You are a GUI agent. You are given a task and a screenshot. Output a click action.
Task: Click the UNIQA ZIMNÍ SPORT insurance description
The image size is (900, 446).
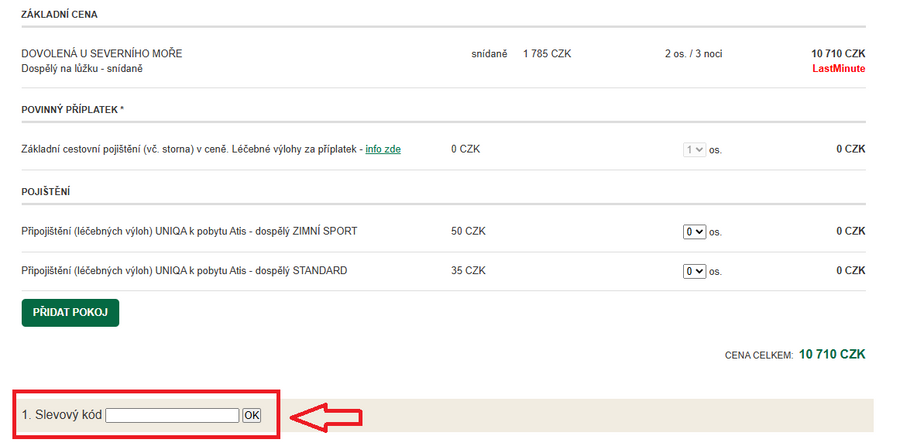(x=189, y=231)
